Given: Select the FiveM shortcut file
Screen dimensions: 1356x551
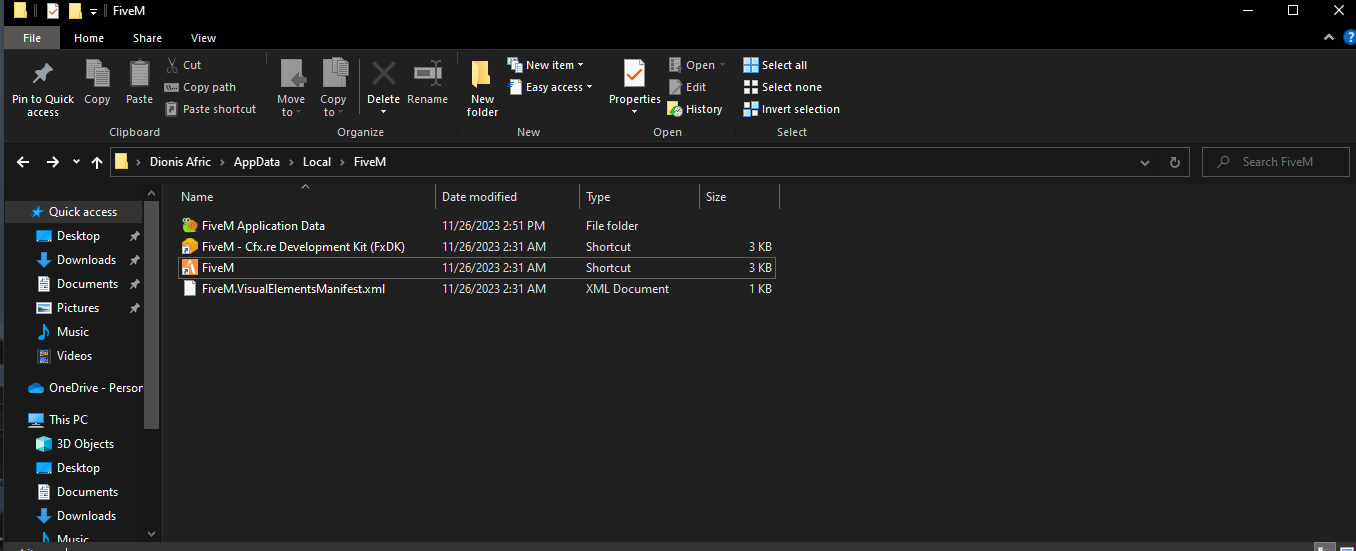Looking at the screenshot, I should click(x=476, y=268).
